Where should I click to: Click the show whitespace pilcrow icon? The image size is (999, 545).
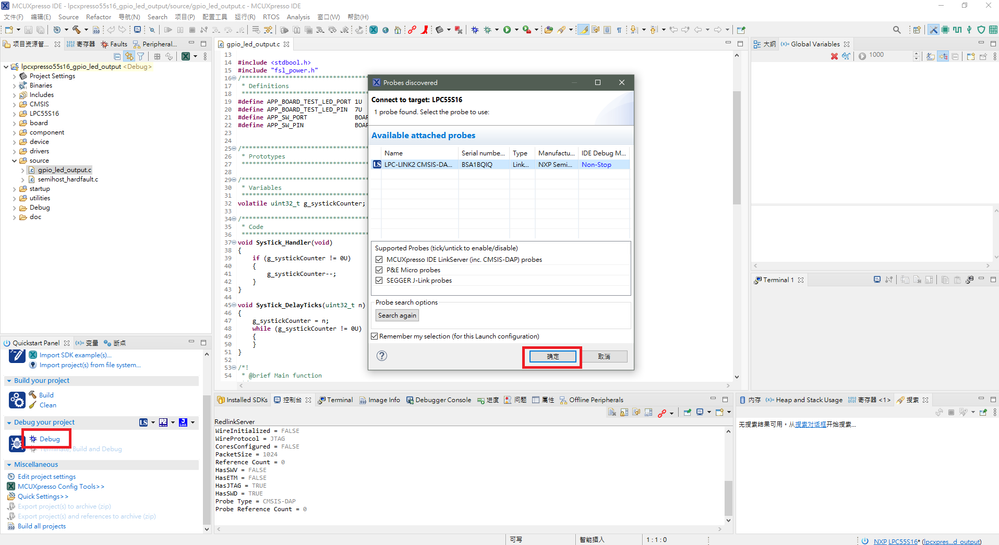619,29
